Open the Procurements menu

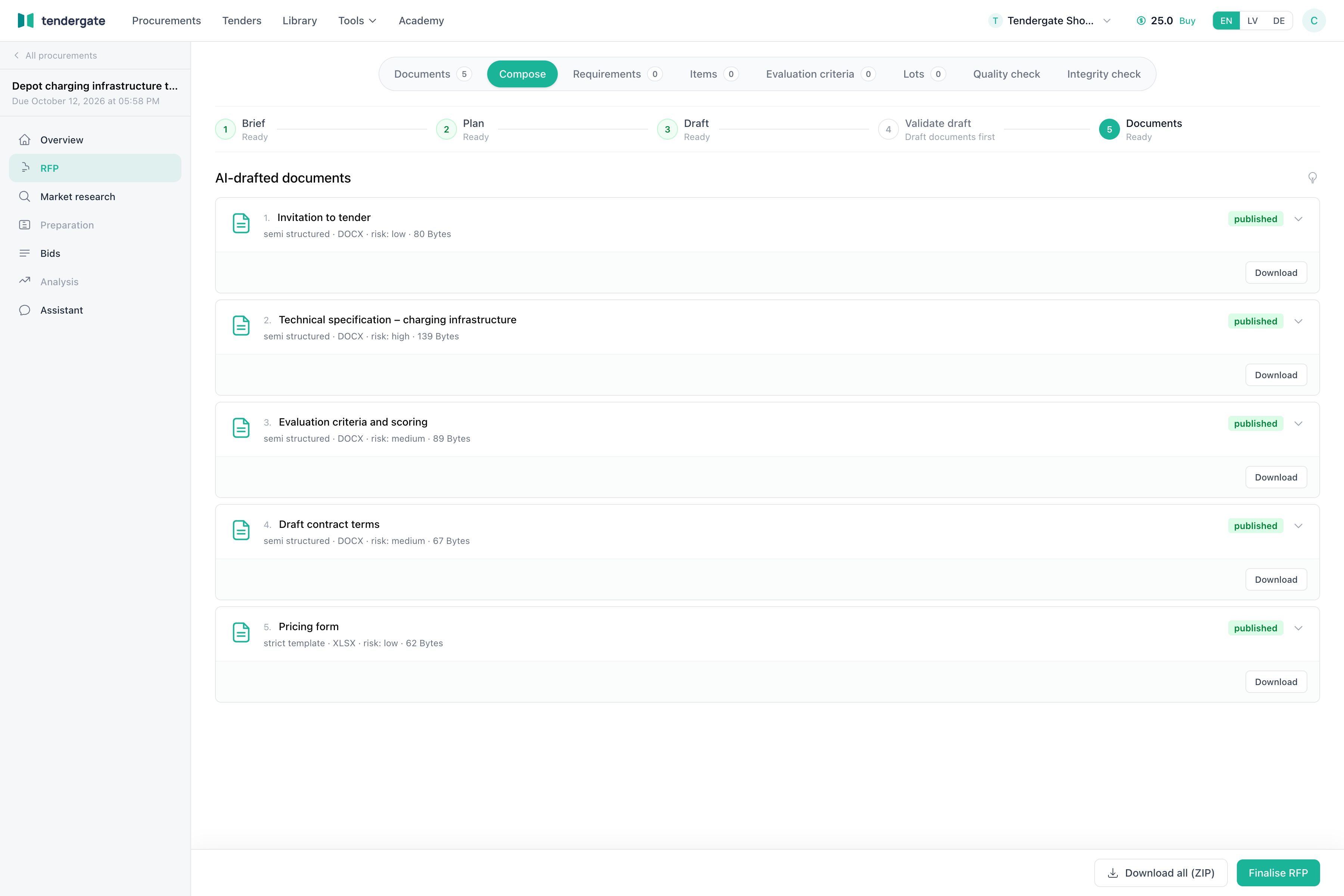click(166, 21)
